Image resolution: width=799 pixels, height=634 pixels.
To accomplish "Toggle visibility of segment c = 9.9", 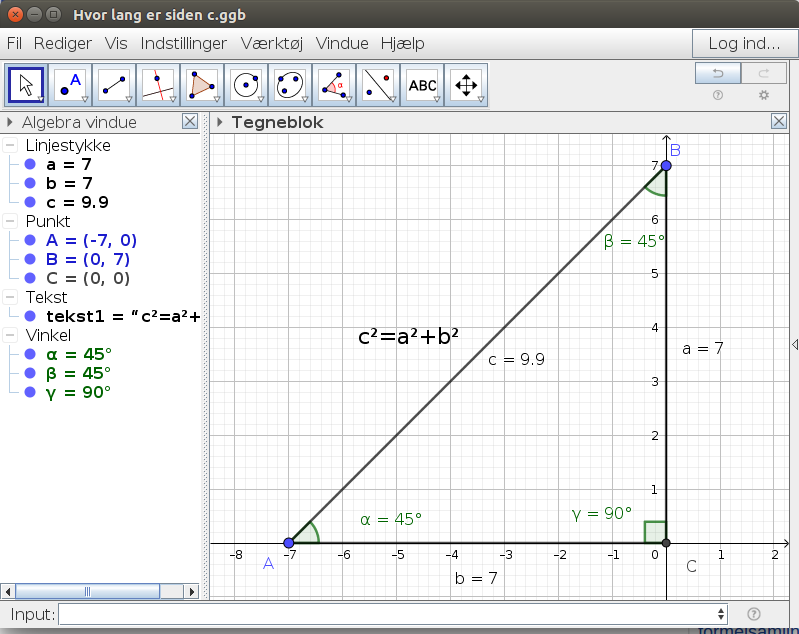I will point(30,202).
